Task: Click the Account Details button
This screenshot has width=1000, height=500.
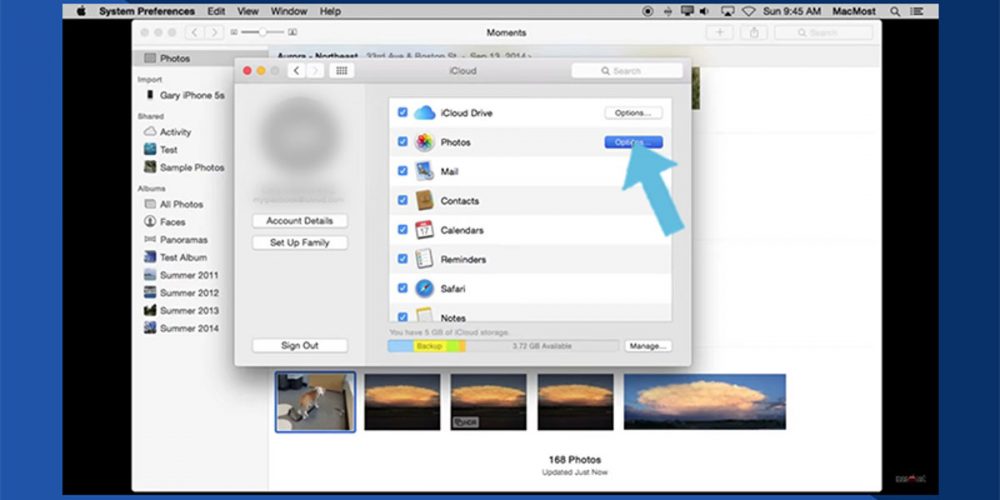Action: (300, 221)
